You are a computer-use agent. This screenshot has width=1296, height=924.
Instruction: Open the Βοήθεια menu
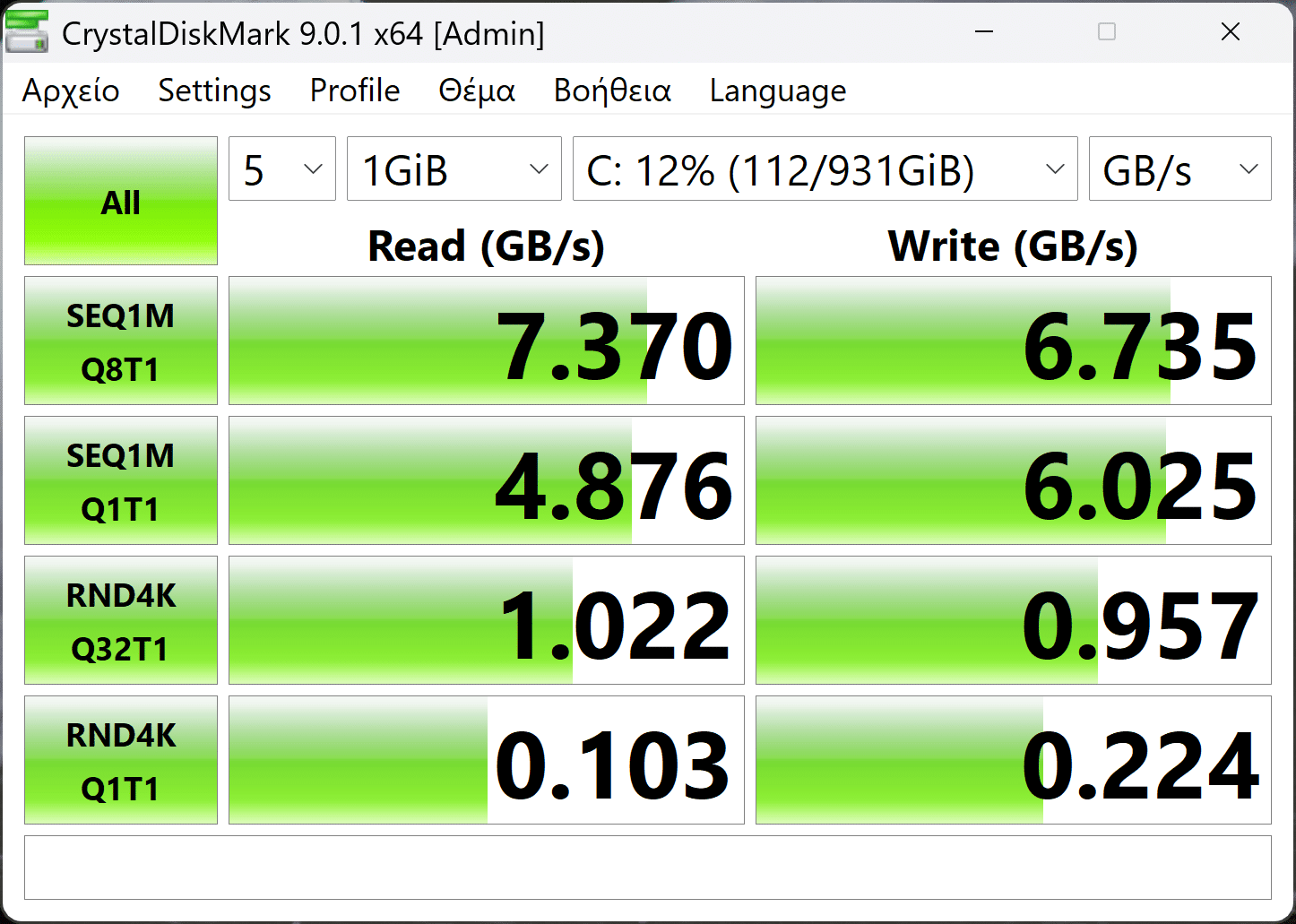pyautogui.click(x=612, y=91)
